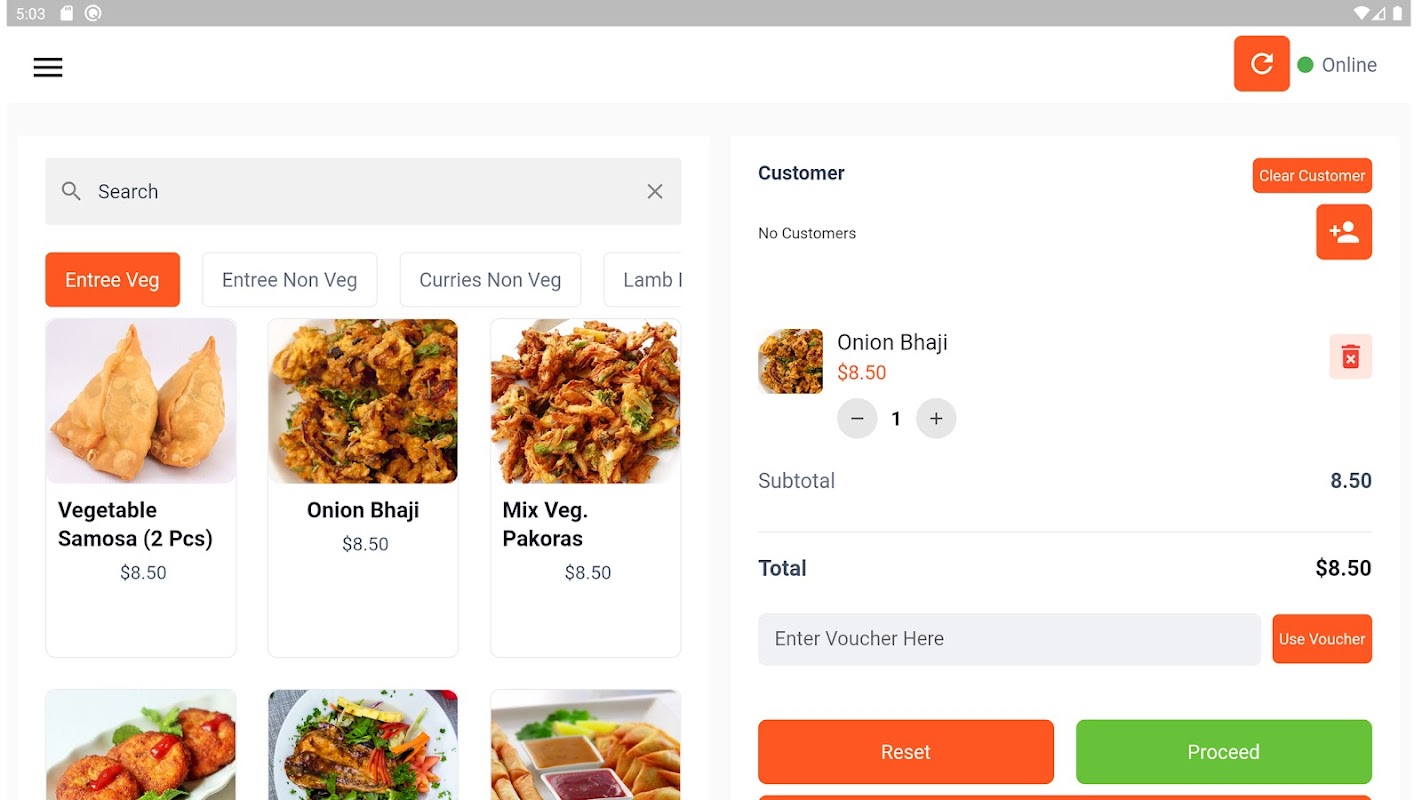Viewport: 1422px width, 800px height.
Task: Click the search magnifier icon
Action: pos(71,191)
